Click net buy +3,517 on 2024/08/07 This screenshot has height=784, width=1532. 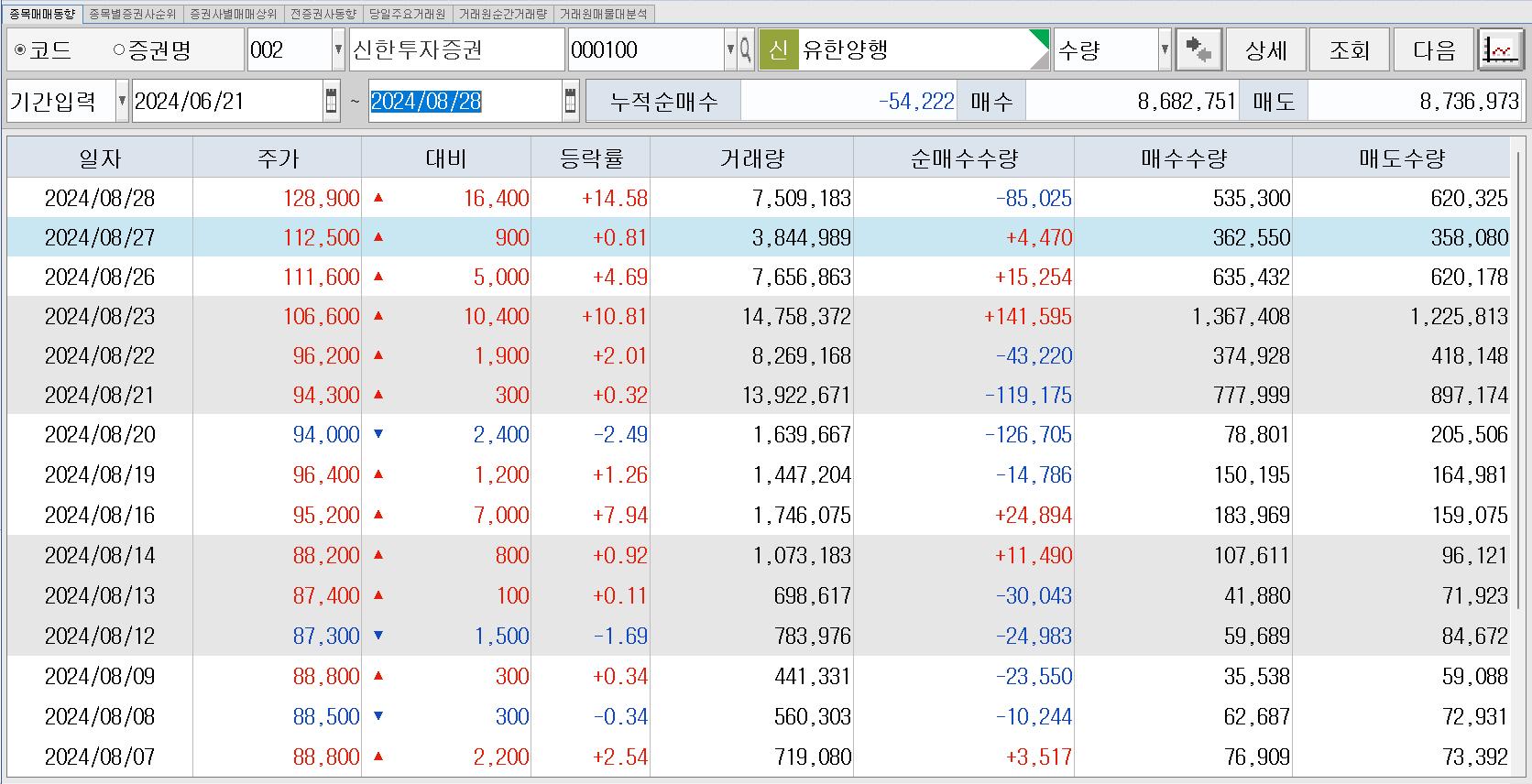pyautogui.click(x=1038, y=757)
